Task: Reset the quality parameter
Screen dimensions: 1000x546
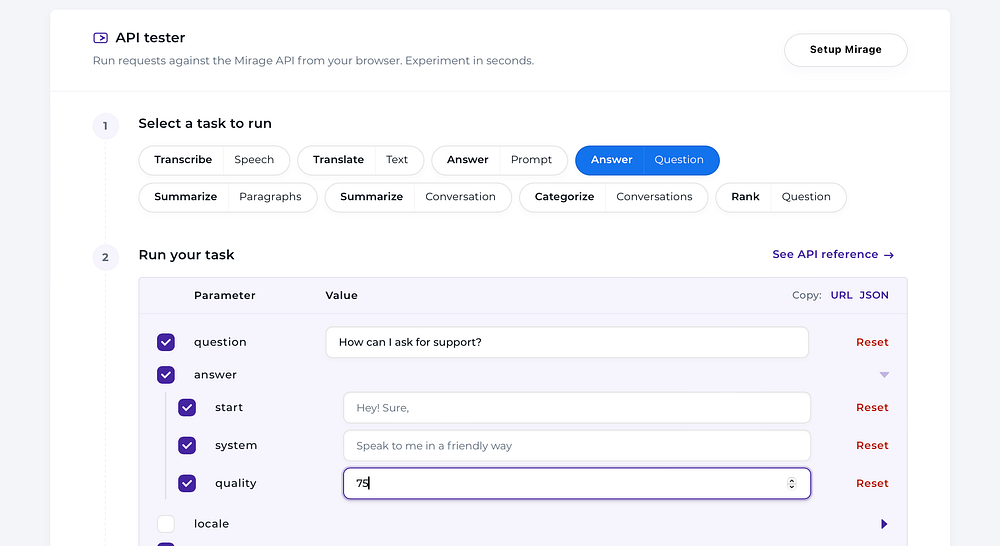Action: (x=872, y=483)
